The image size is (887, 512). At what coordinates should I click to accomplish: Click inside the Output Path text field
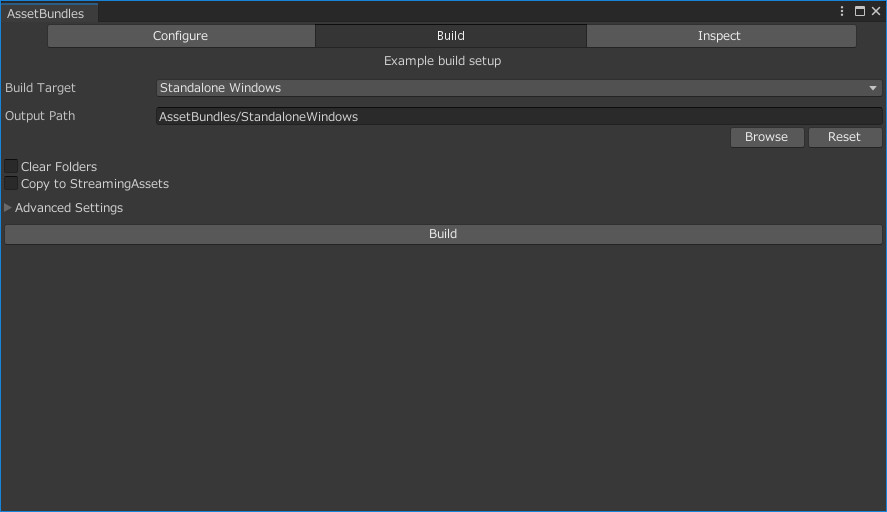[519, 117]
